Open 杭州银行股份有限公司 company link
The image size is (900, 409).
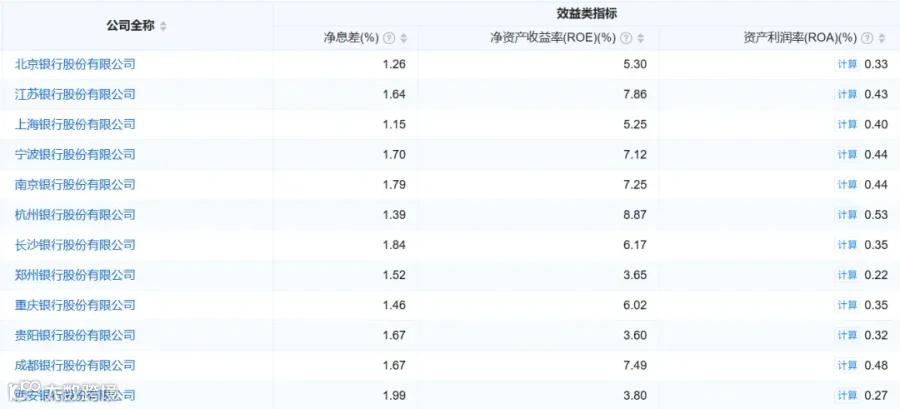pyautogui.click(x=75, y=215)
